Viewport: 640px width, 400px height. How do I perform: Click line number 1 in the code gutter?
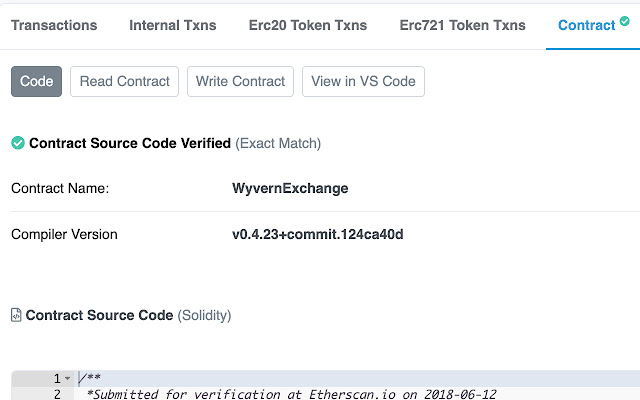click(x=56, y=379)
